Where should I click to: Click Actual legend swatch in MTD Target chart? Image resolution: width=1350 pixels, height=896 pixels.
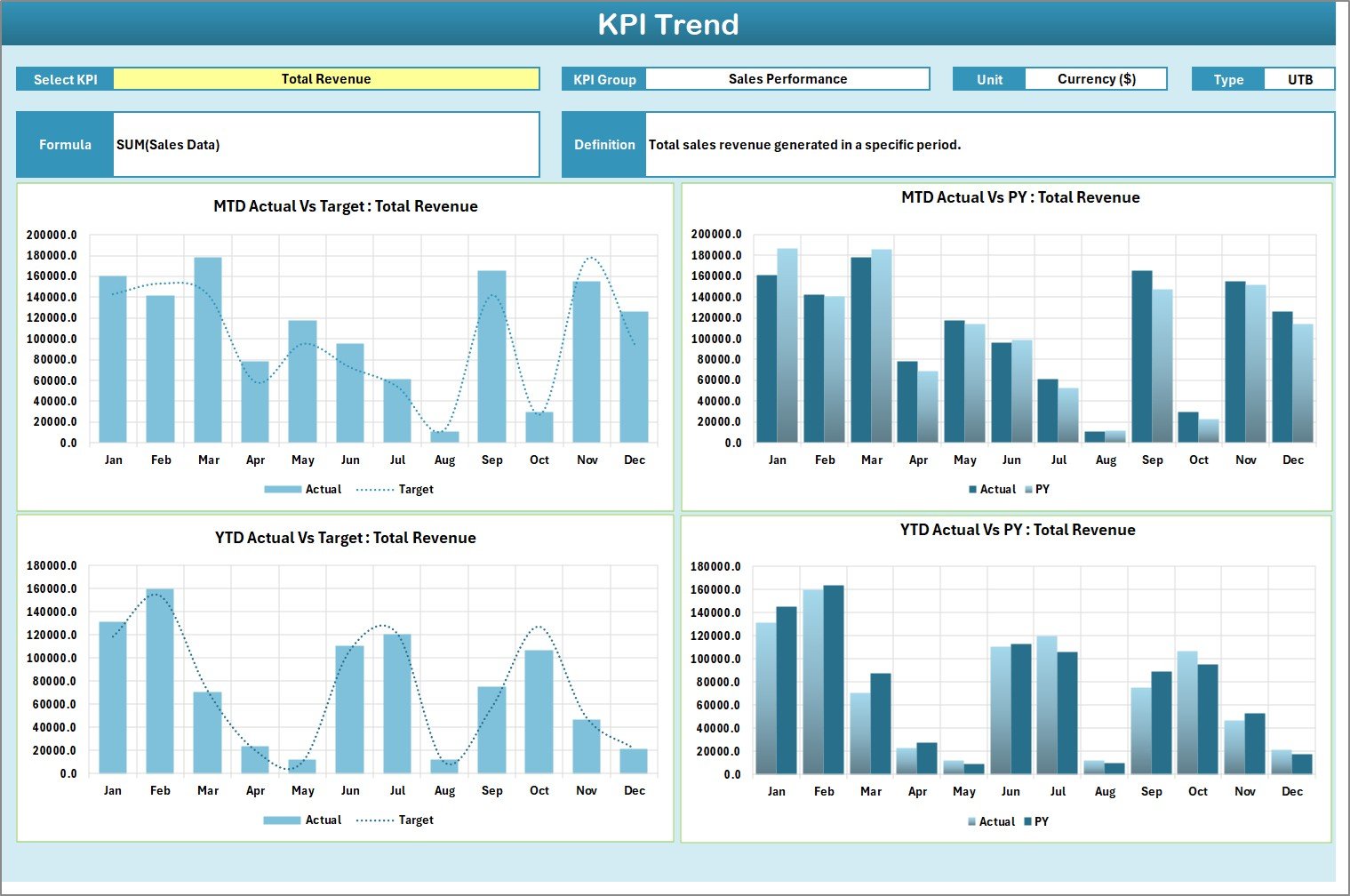coord(283,490)
